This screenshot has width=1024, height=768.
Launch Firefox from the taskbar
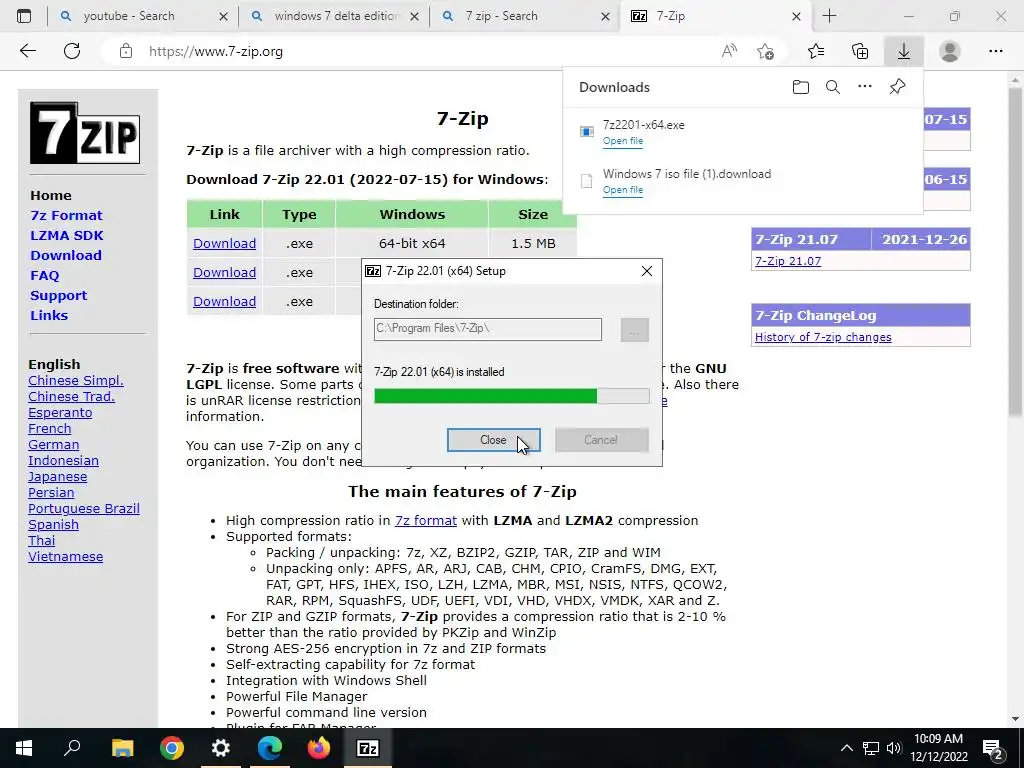319,748
